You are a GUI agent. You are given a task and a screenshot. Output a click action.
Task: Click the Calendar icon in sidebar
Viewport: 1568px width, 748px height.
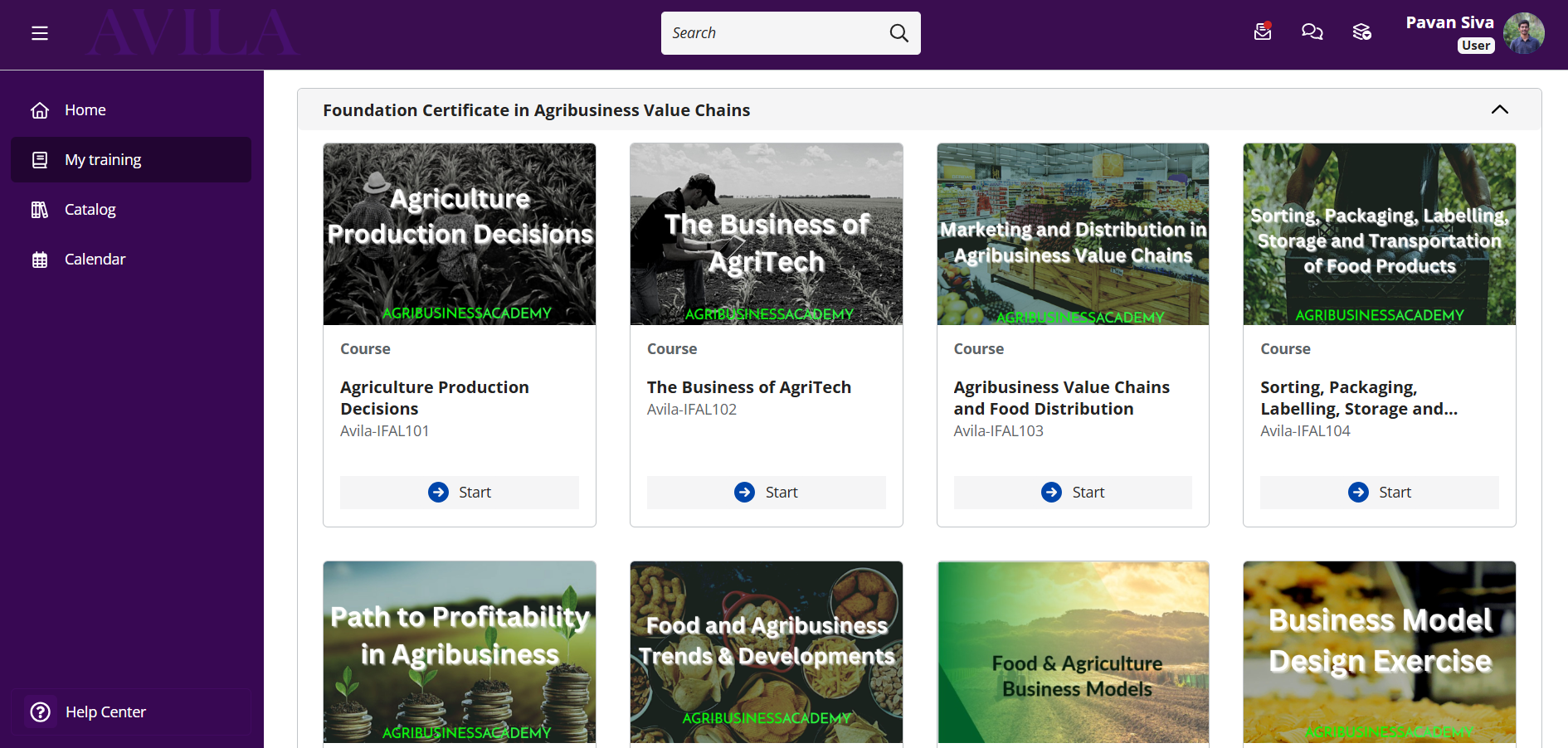coord(40,260)
